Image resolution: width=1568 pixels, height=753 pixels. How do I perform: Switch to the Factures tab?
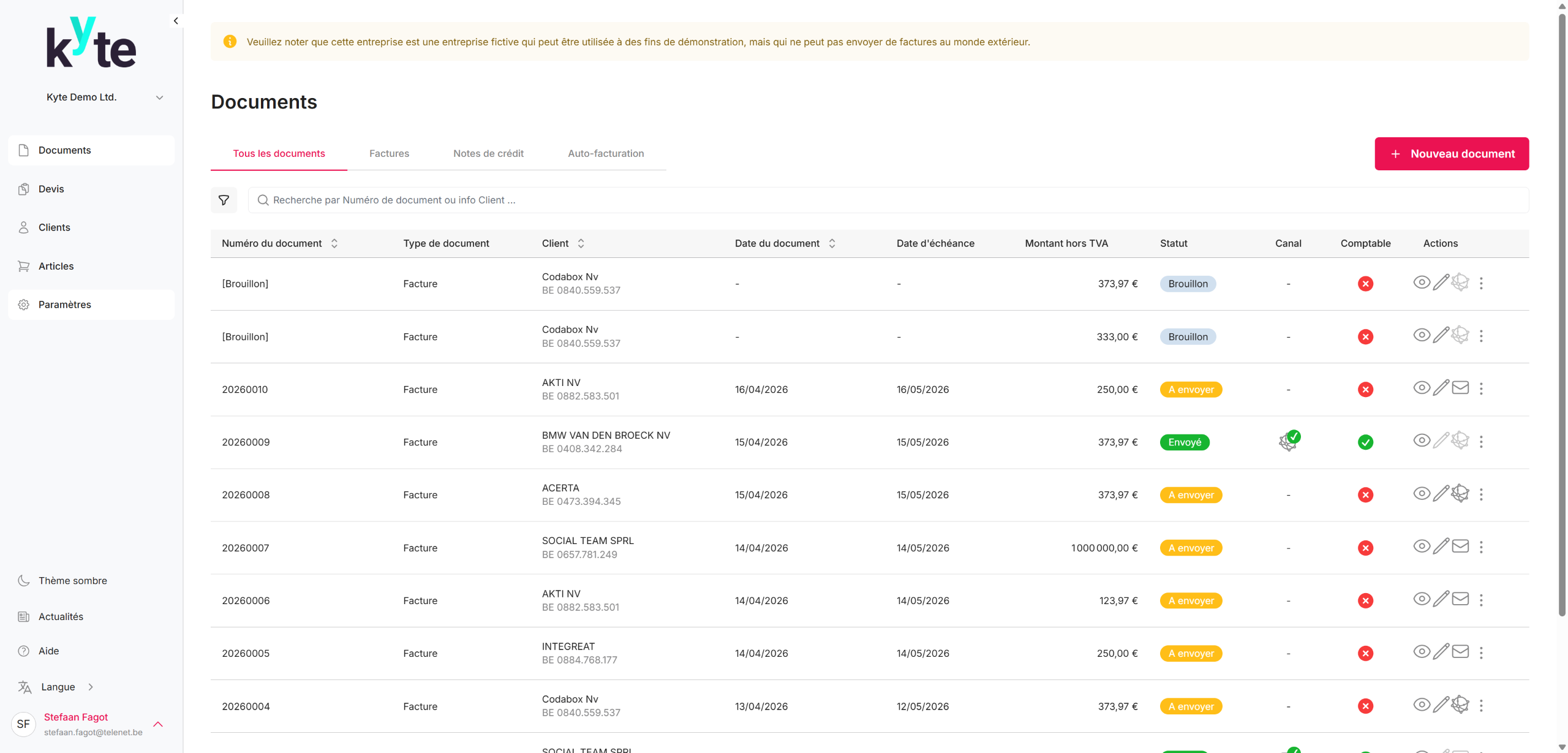[x=389, y=153]
